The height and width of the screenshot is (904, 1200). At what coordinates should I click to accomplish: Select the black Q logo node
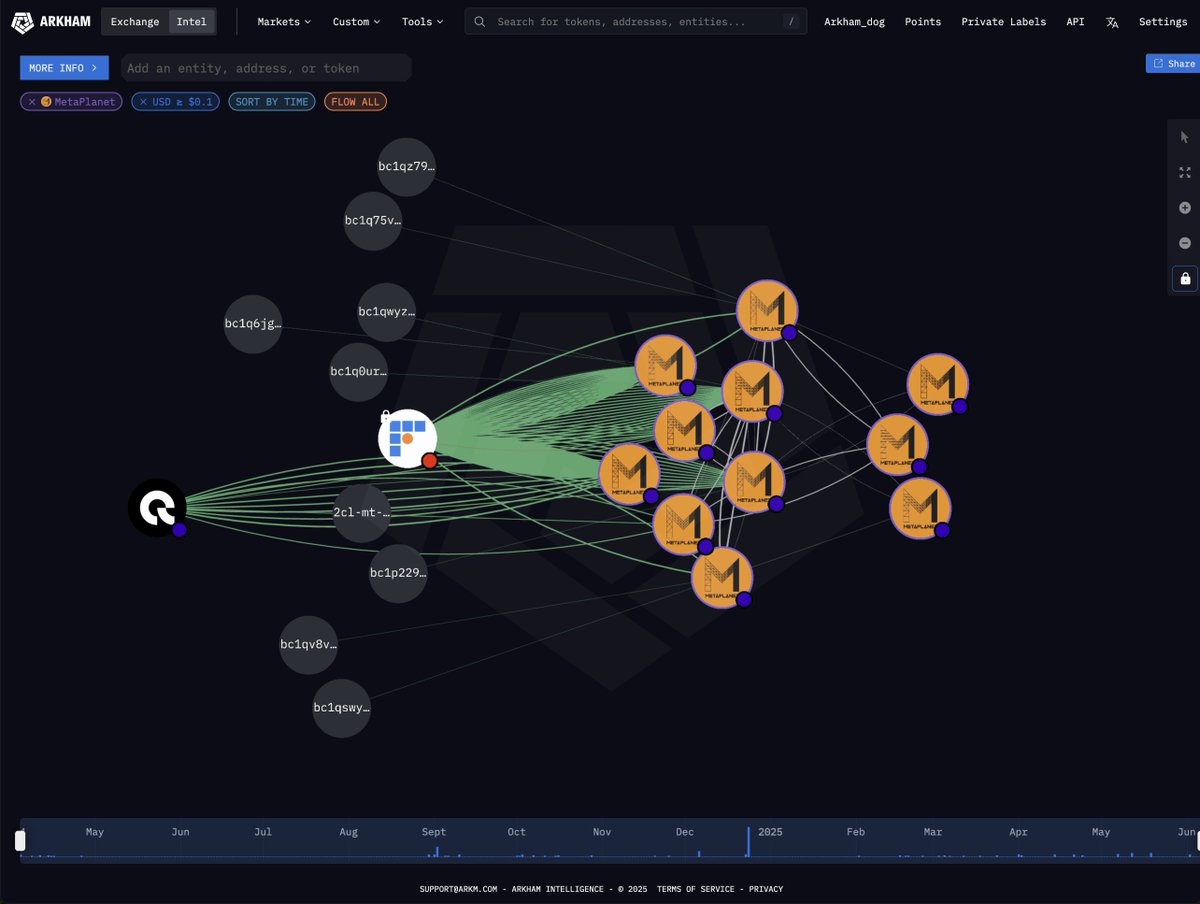[157, 508]
